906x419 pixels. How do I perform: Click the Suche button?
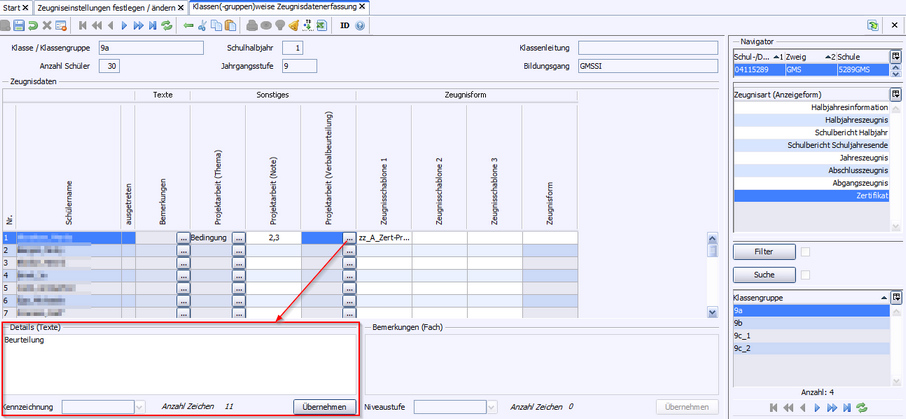point(762,274)
